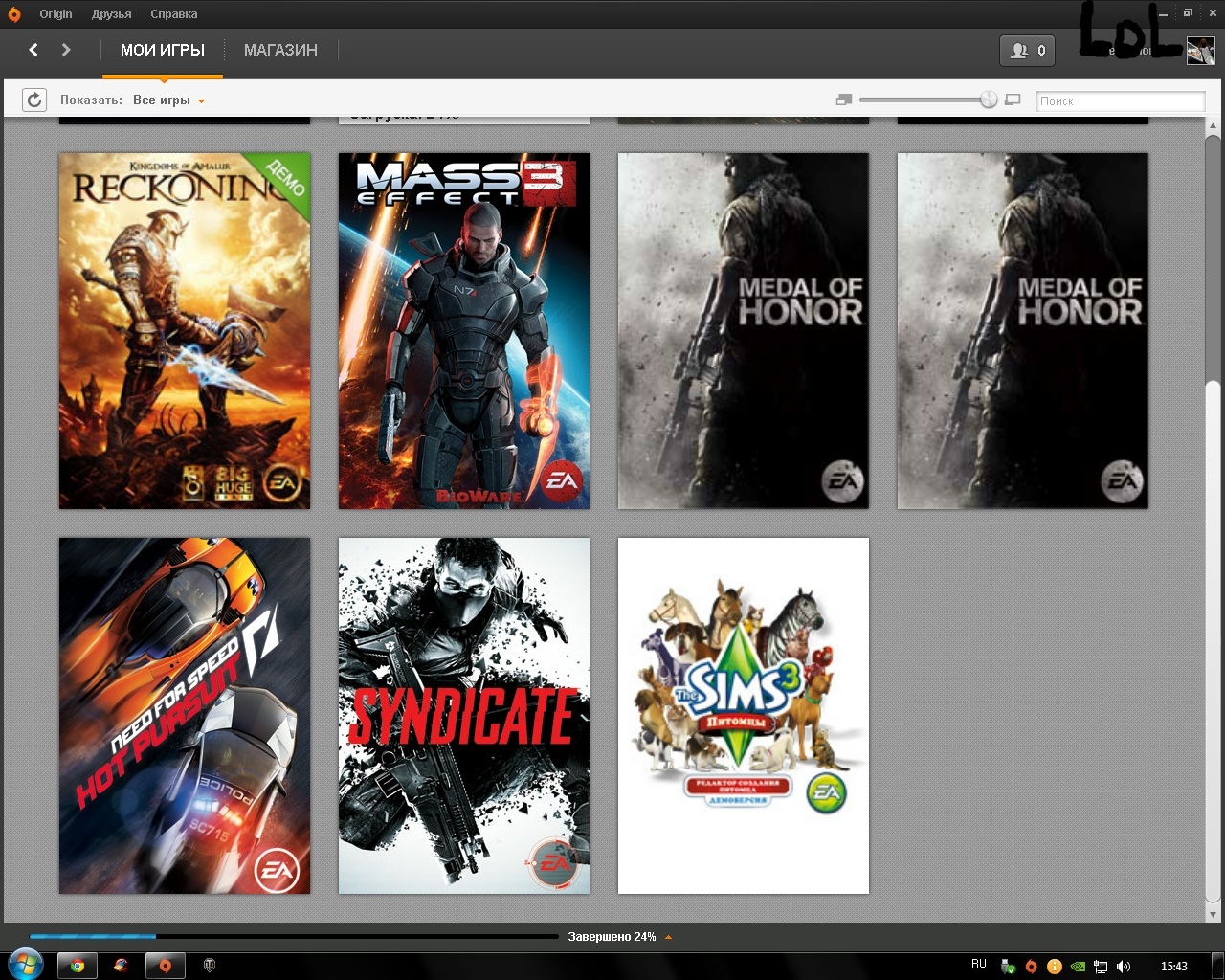Click the small tiles icon left of slider

click(x=844, y=100)
